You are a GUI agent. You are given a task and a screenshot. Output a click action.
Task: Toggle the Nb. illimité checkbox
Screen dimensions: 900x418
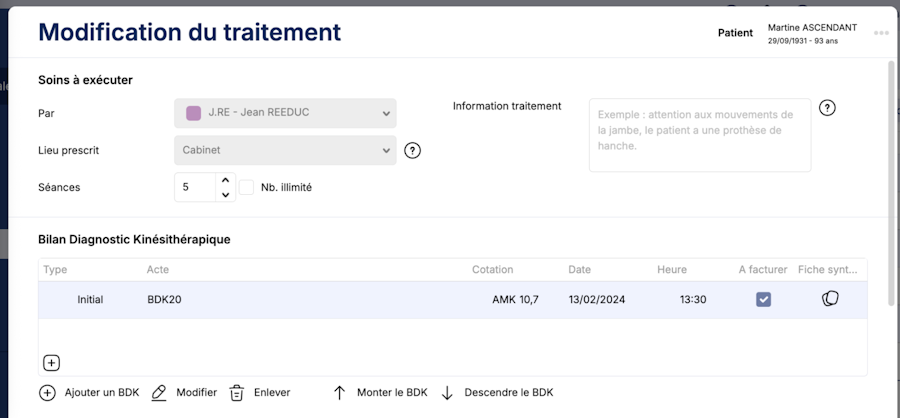coord(247,187)
